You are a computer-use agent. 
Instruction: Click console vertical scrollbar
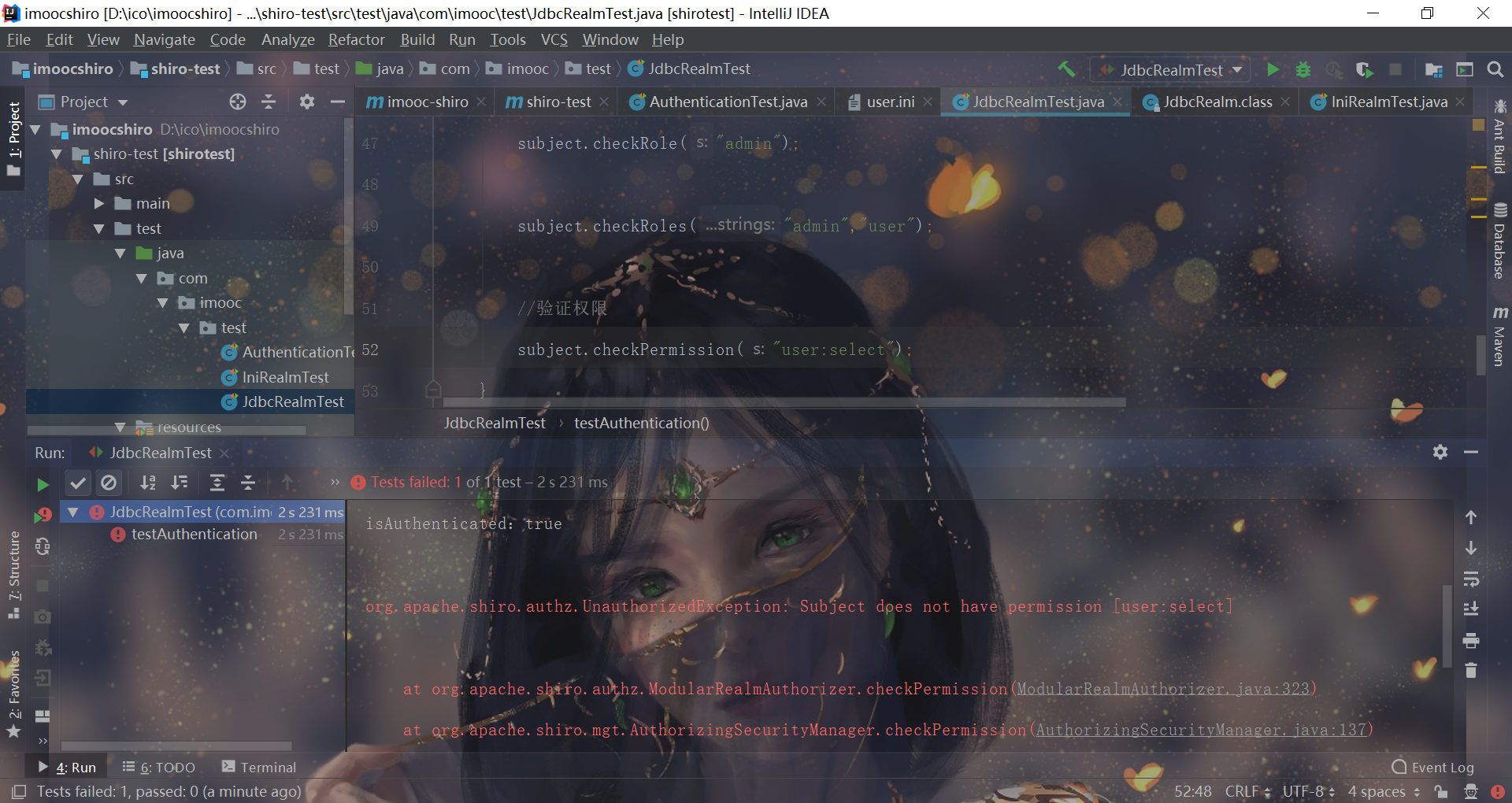(1446, 626)
